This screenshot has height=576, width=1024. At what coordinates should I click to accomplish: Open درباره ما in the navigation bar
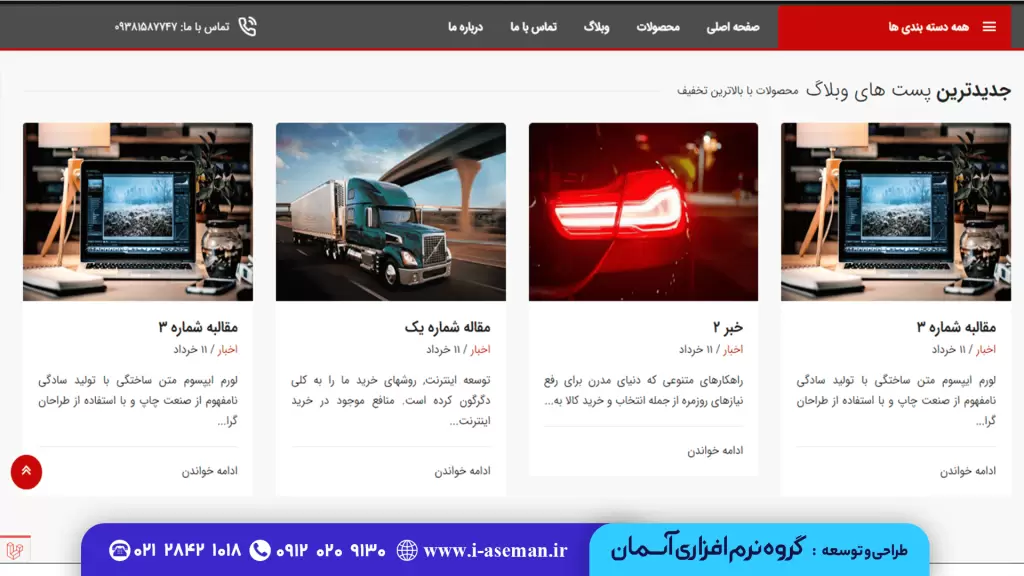coord(465,27)
